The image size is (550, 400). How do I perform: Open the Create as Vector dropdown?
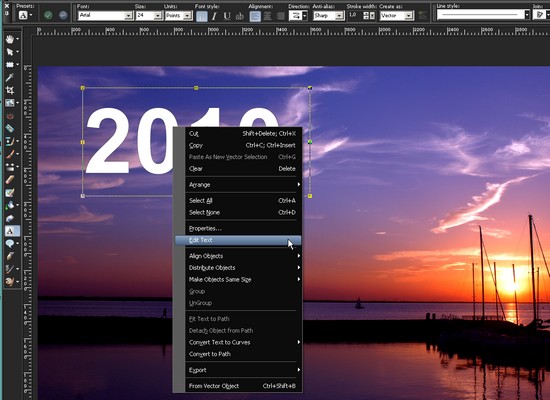tap(396, 15)
